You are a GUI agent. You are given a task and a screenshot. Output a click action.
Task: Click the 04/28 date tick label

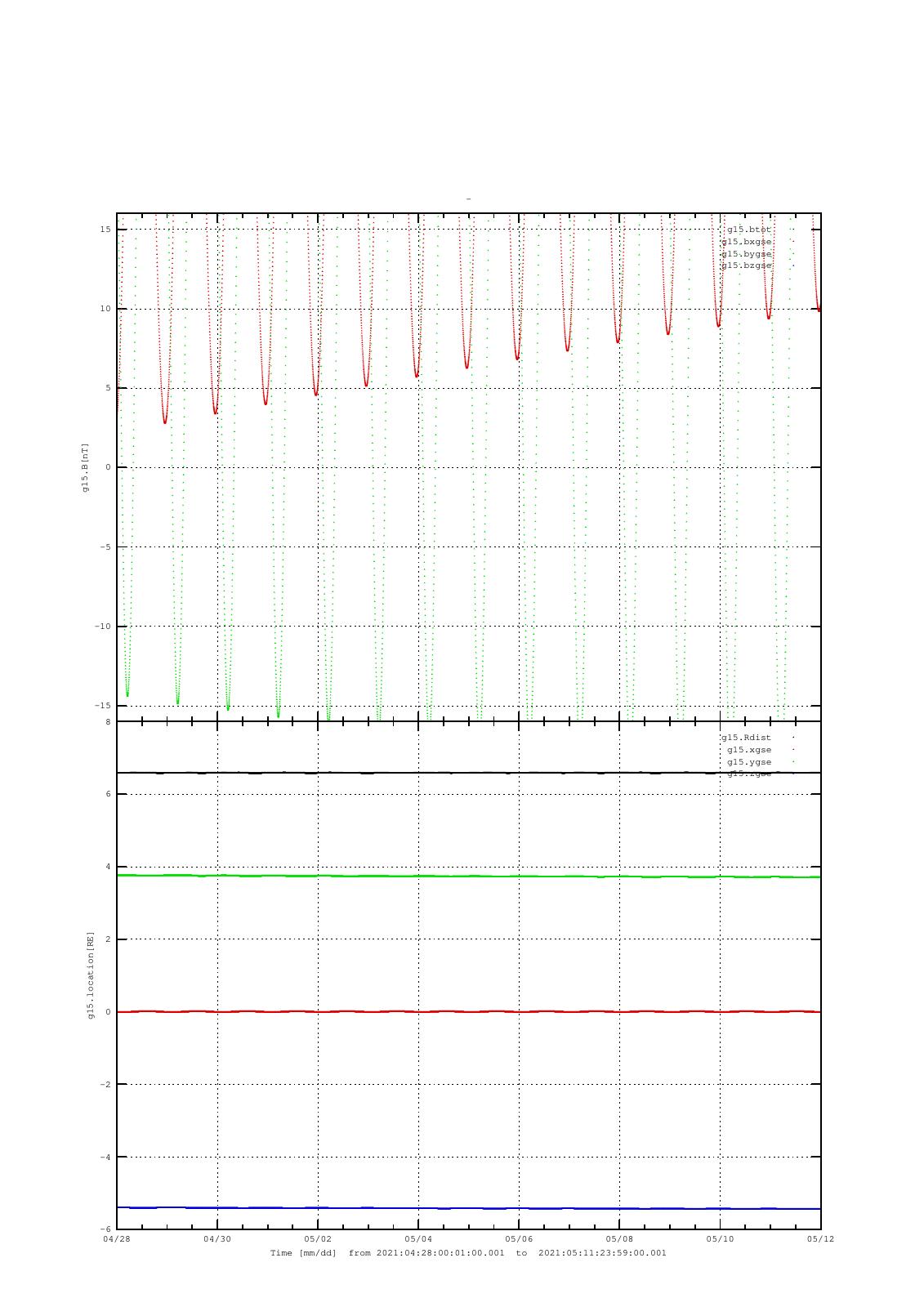click(x=117, y=1238)
